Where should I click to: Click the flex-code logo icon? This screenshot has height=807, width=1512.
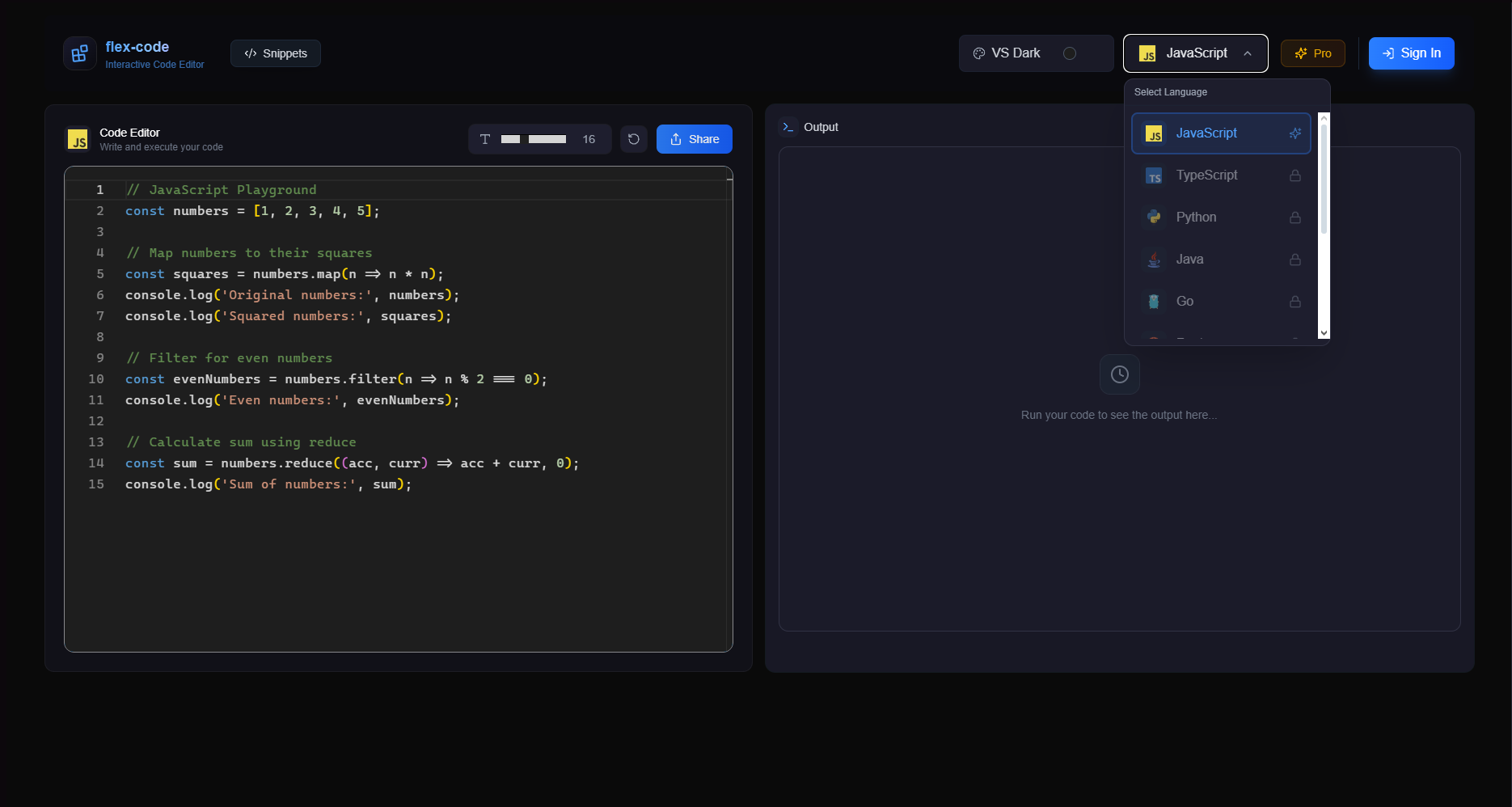click(x=80, y=54)
